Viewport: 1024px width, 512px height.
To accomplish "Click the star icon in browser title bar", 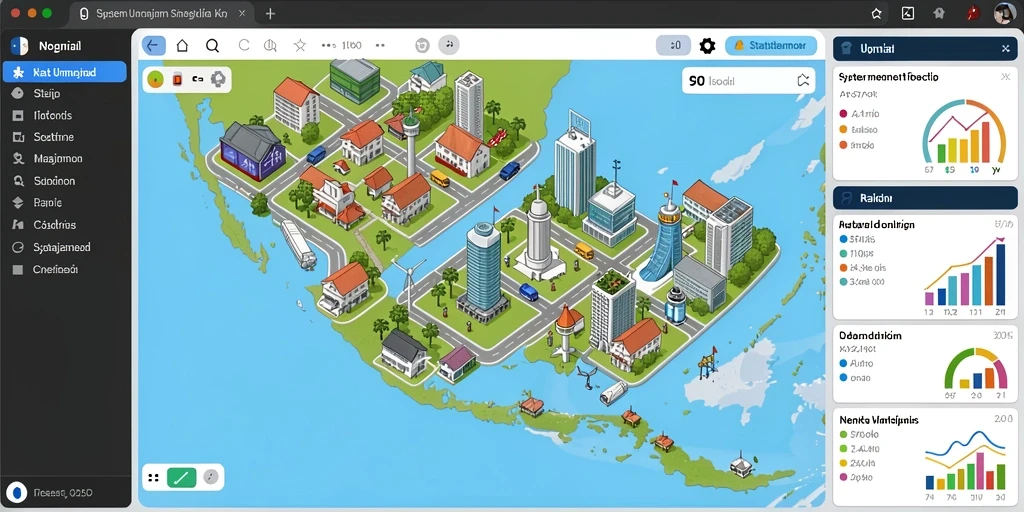I will coord(876,13).
